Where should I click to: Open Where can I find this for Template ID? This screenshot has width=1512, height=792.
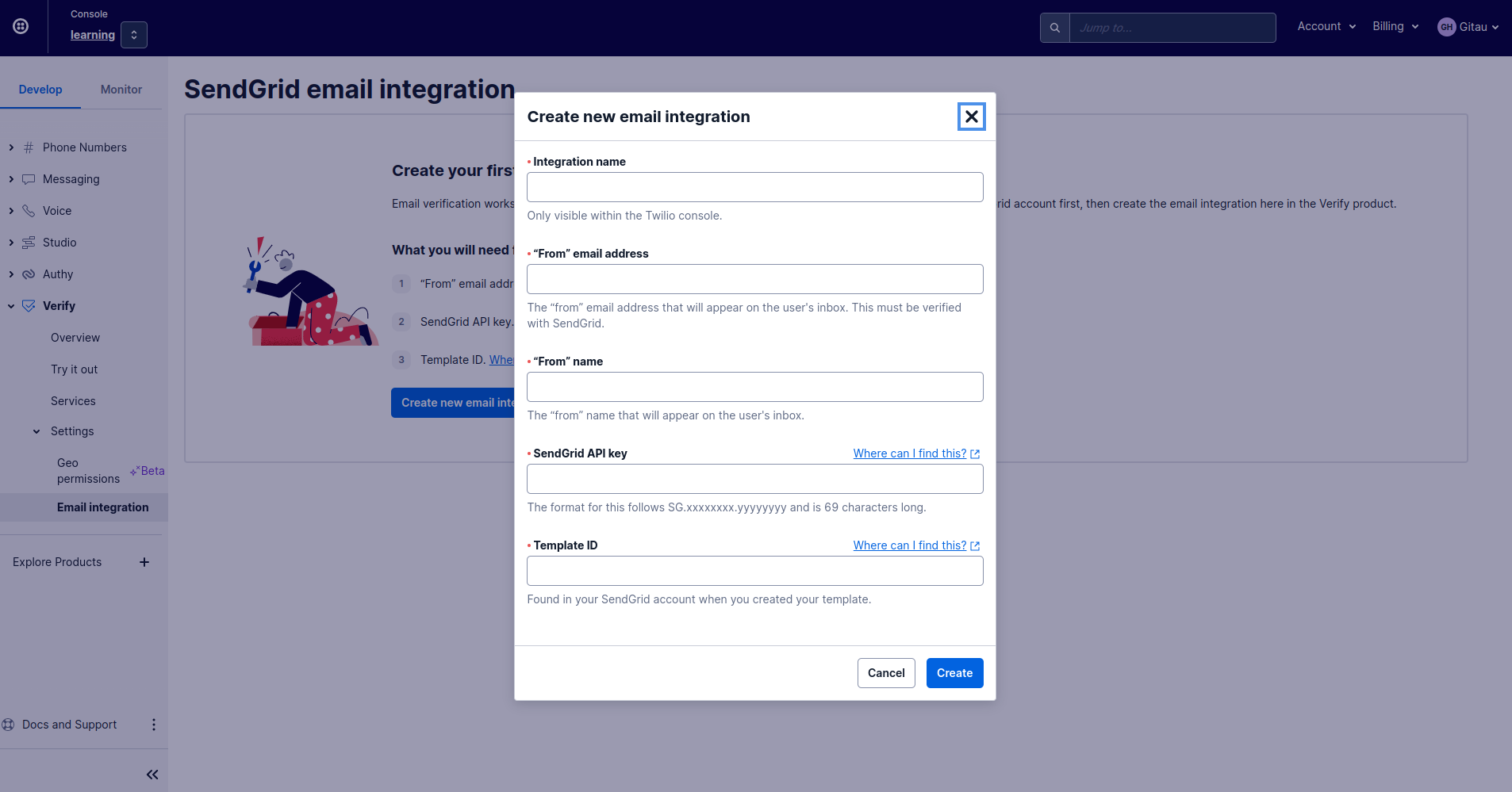[916, 545]
